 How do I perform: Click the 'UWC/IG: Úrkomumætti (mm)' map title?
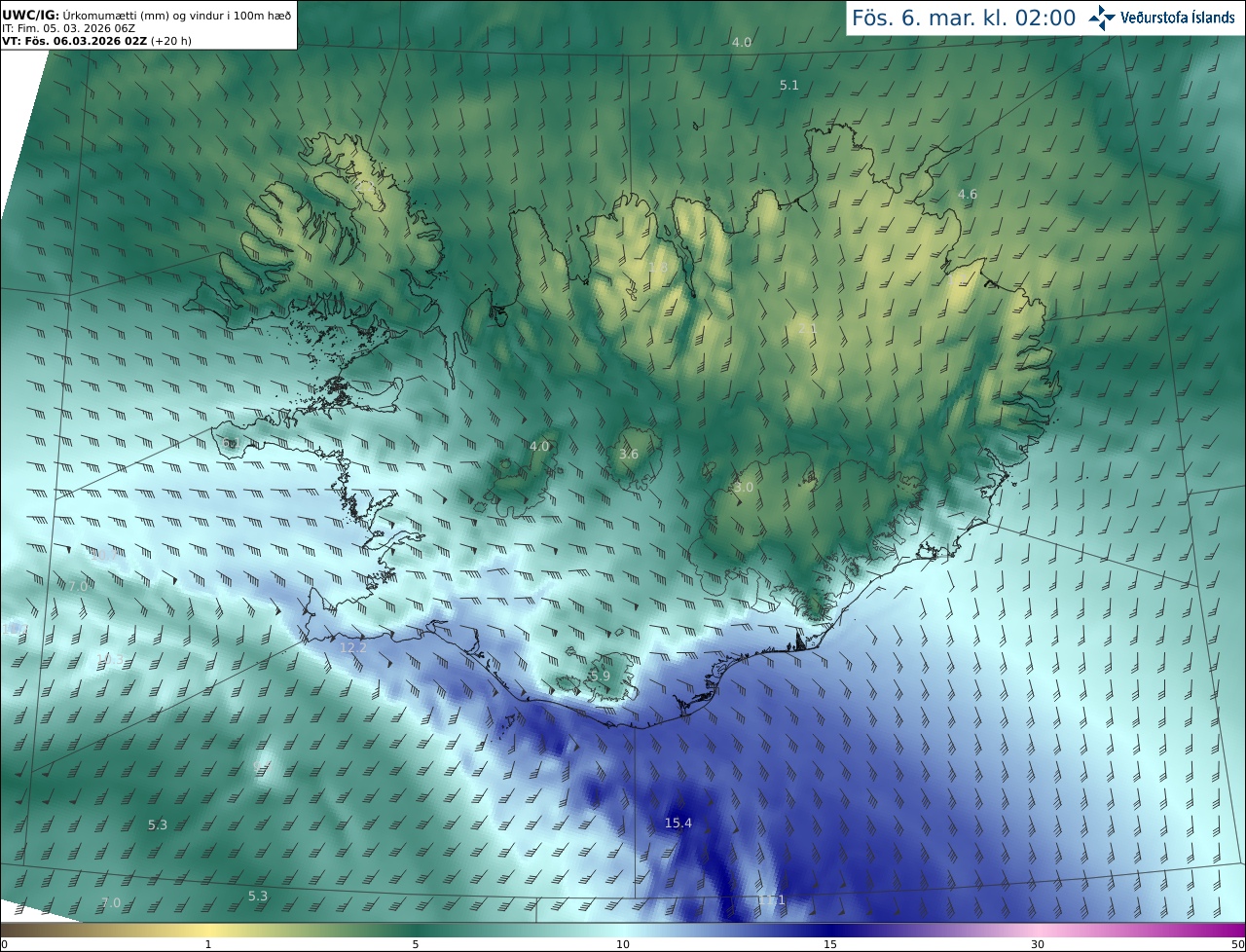coord(146,15)
